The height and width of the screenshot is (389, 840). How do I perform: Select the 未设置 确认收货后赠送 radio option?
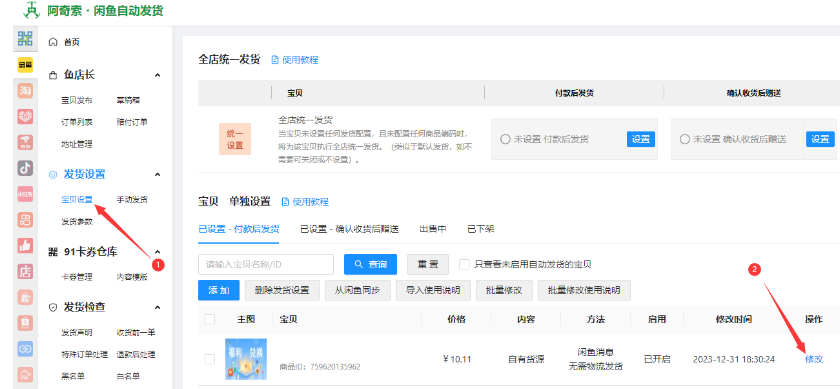[x=684, y=139]
